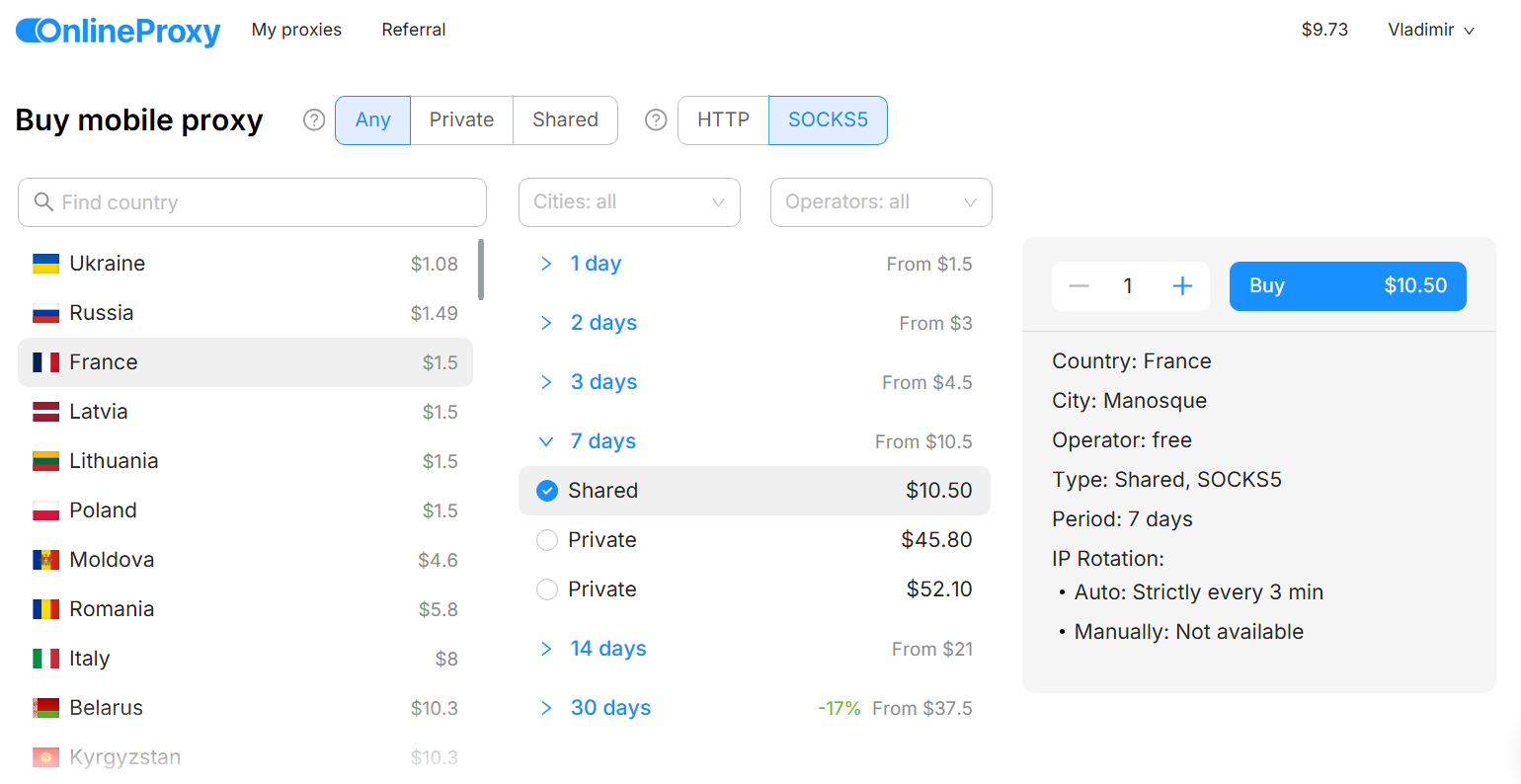Select the Private $52.10 radio option
Image resolution: width=1521 pixels, height=784 pixels.
pyautogui.click(x=547, y=589)
